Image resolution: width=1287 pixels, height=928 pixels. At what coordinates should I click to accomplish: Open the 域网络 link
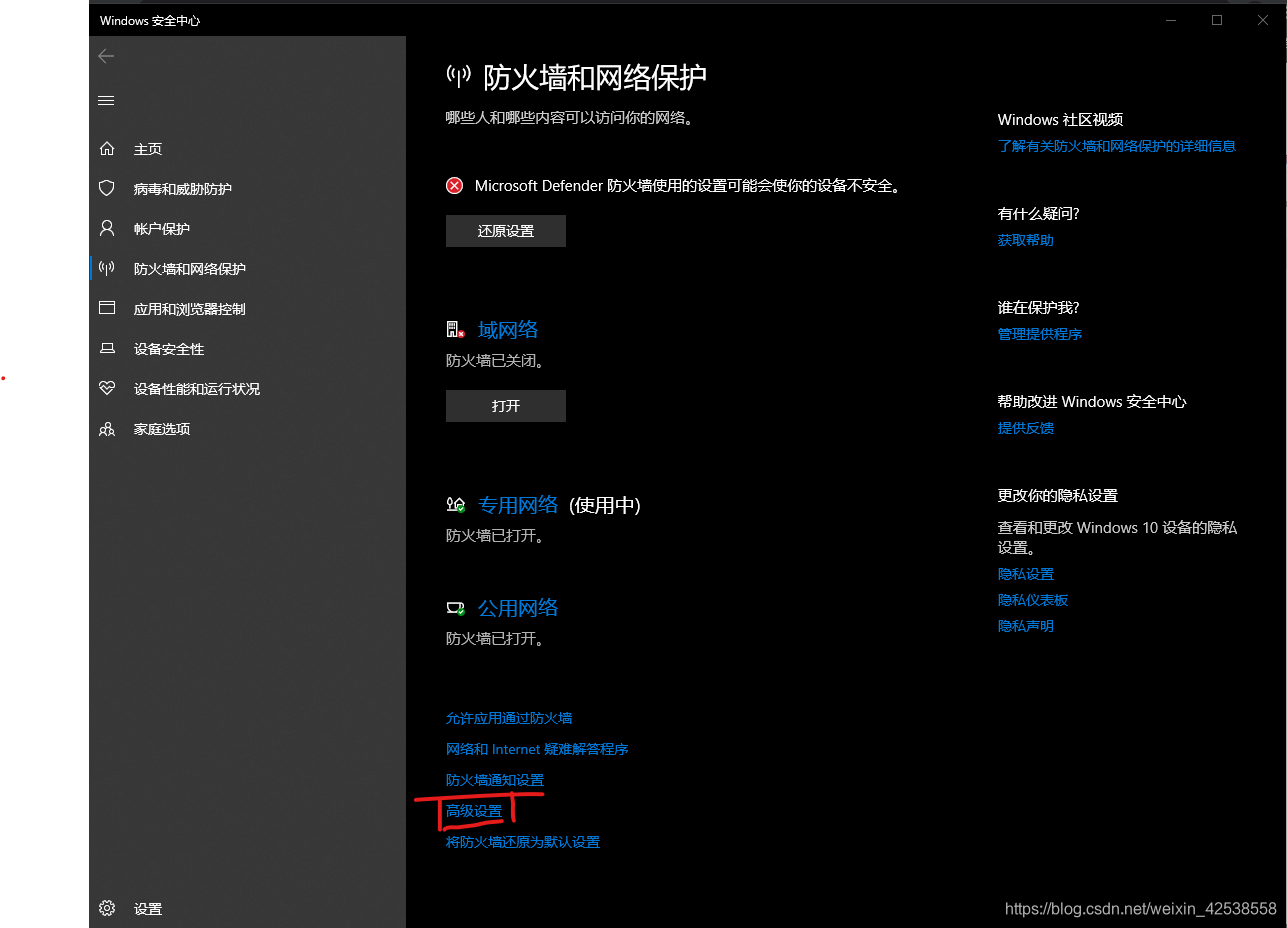pos(508,330)
